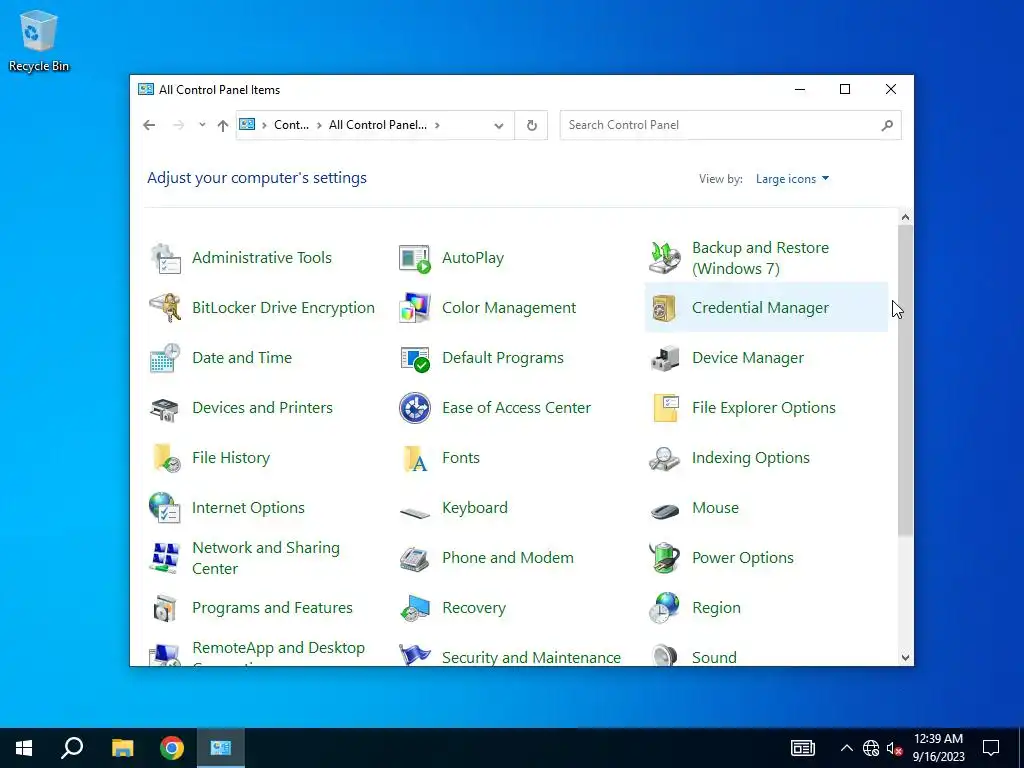Screen dimensions: 1024x768
Task: Open the Indexing Options icon
Action: 665,458
